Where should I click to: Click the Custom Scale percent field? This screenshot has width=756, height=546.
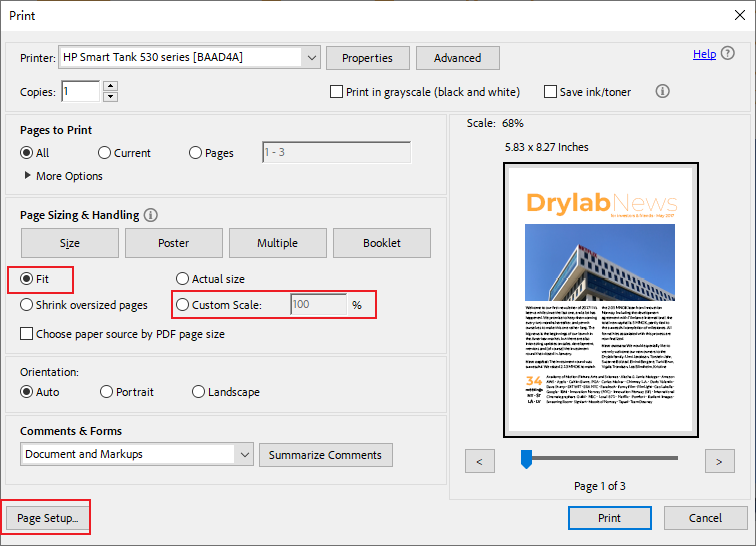(318, 304)
